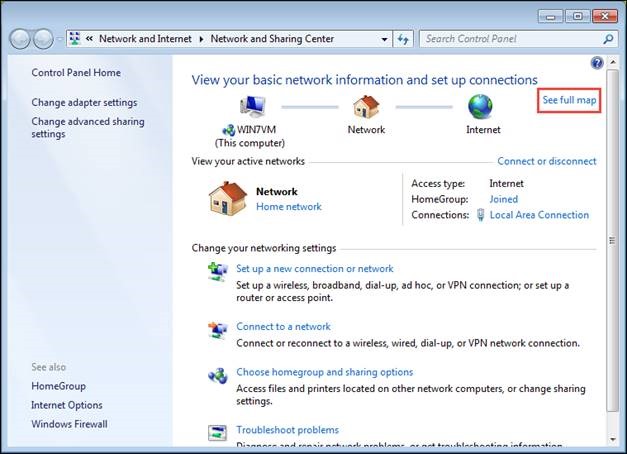Image resolution: width=627 pixels, height=454 pixels.
Task: Click Network and Internet breadcrumb
Action: (x=145, y=39)
